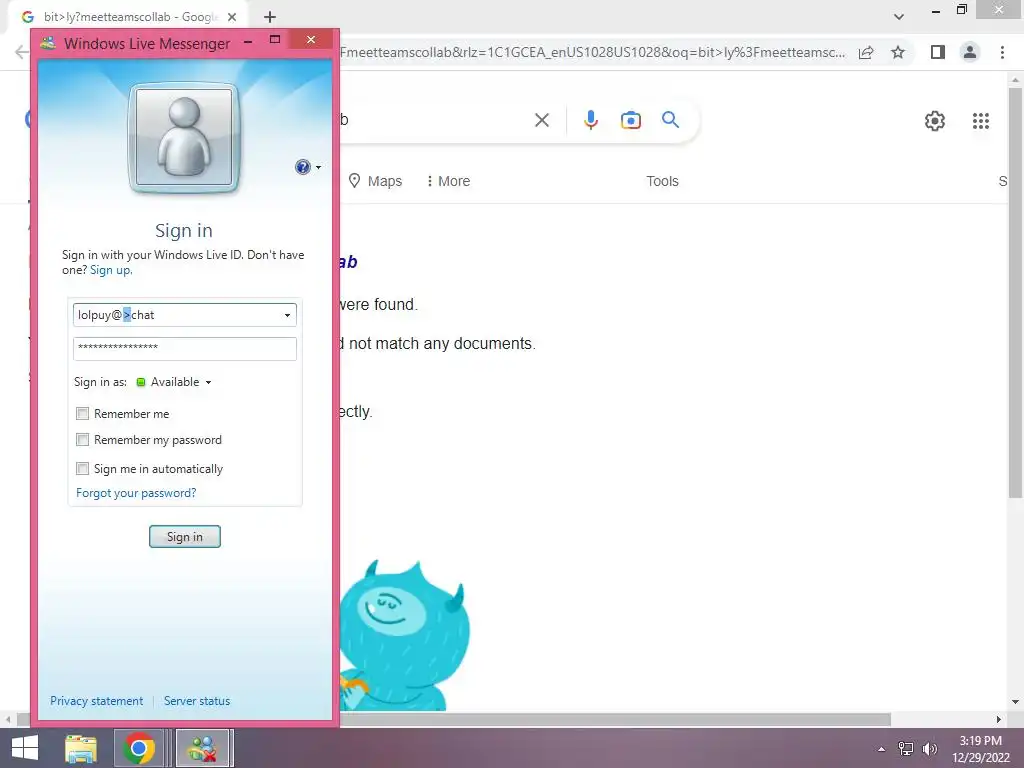1024x768 pixels.
Task: Click the Messenger window title icon
Action: coord(48,43)
